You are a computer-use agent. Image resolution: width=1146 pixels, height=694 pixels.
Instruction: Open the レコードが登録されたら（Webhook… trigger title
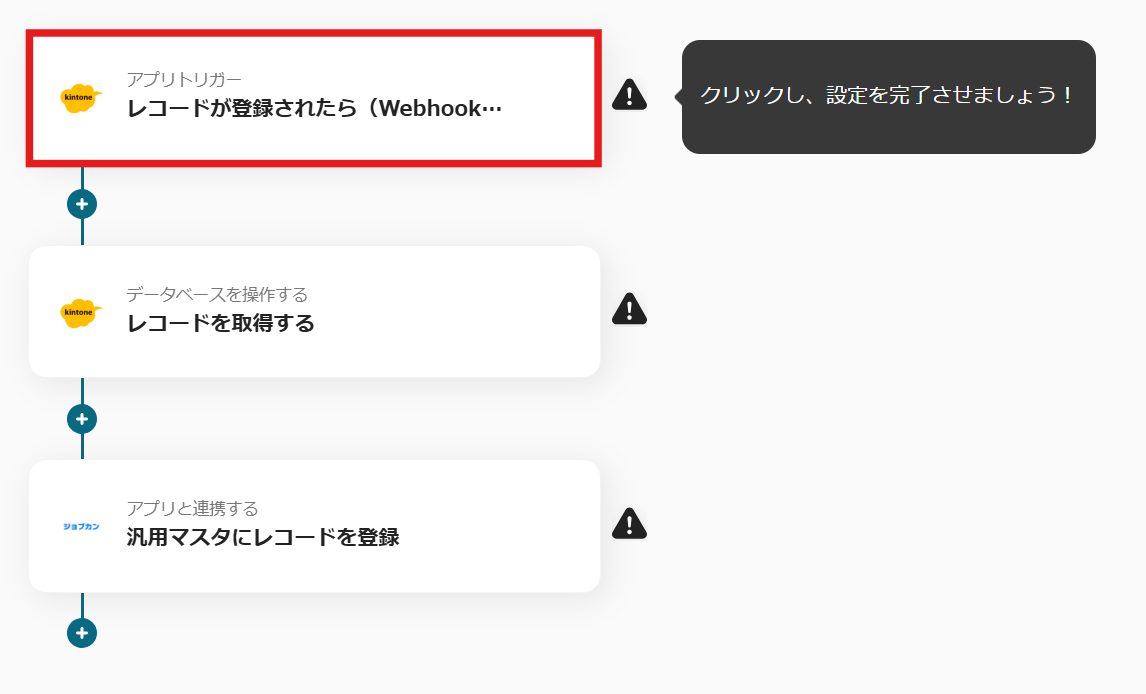point(314,108)
